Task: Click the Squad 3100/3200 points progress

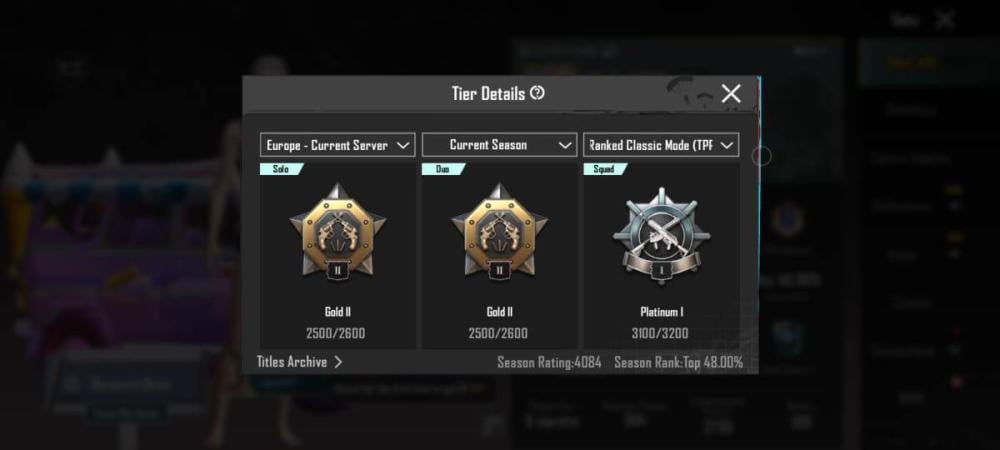Action: pyautogui.click(x=660, y=333)
